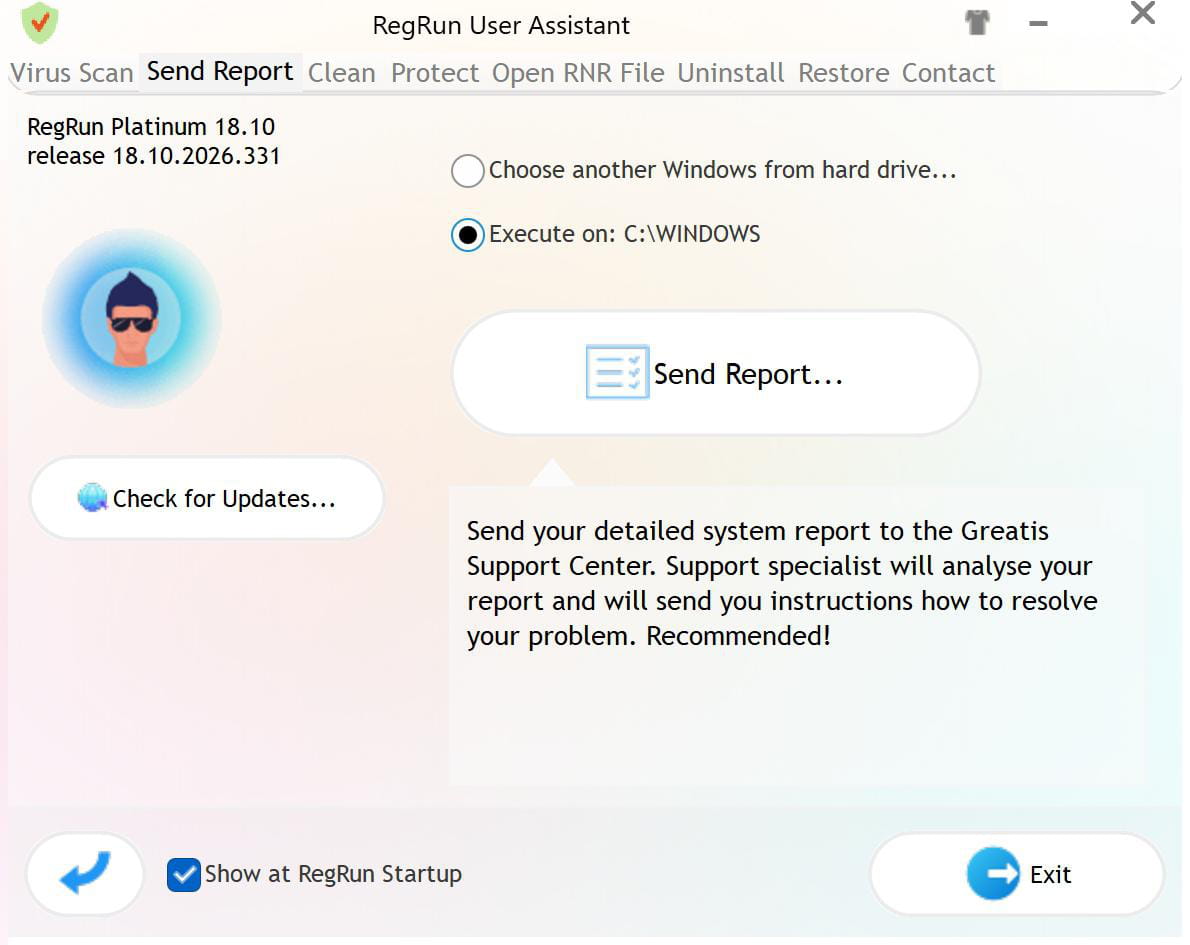Go to the Protect tab
This screenshot has height=945, width=1190.
click(435, 73)
